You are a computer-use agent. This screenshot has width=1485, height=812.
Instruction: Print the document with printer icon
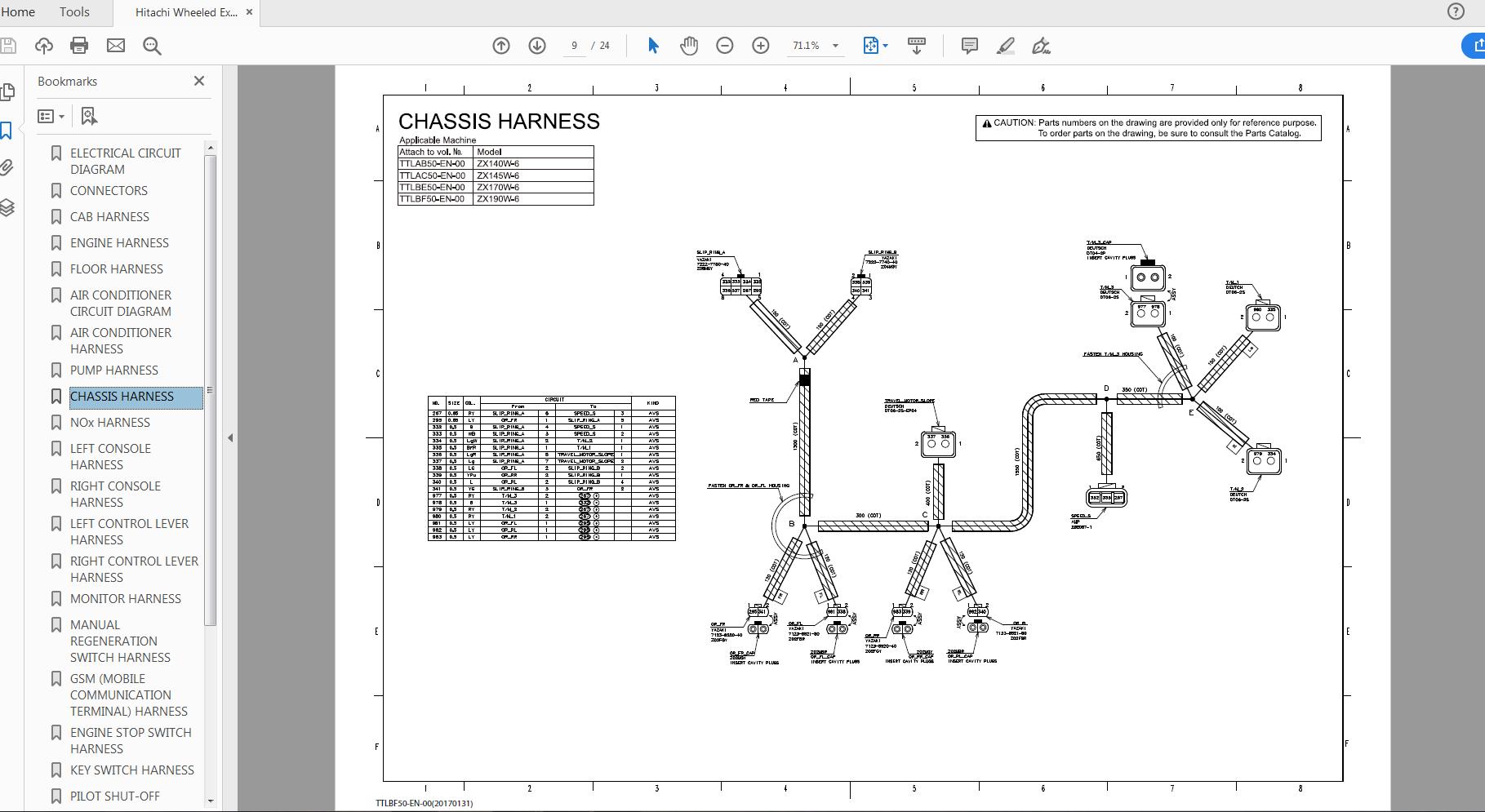pyautogui.click(x=79, y=46)
